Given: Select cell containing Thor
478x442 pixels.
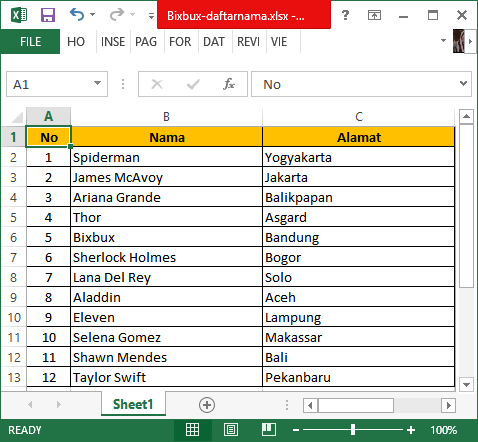Looking at the screenshot, I should (x=167, y=217).
